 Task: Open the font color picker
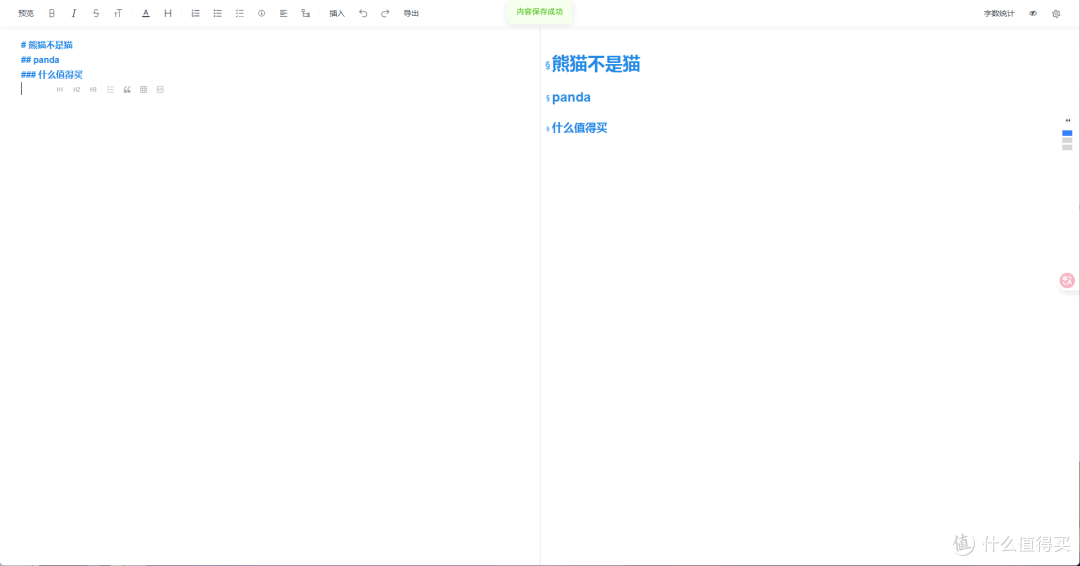point(145,13)
